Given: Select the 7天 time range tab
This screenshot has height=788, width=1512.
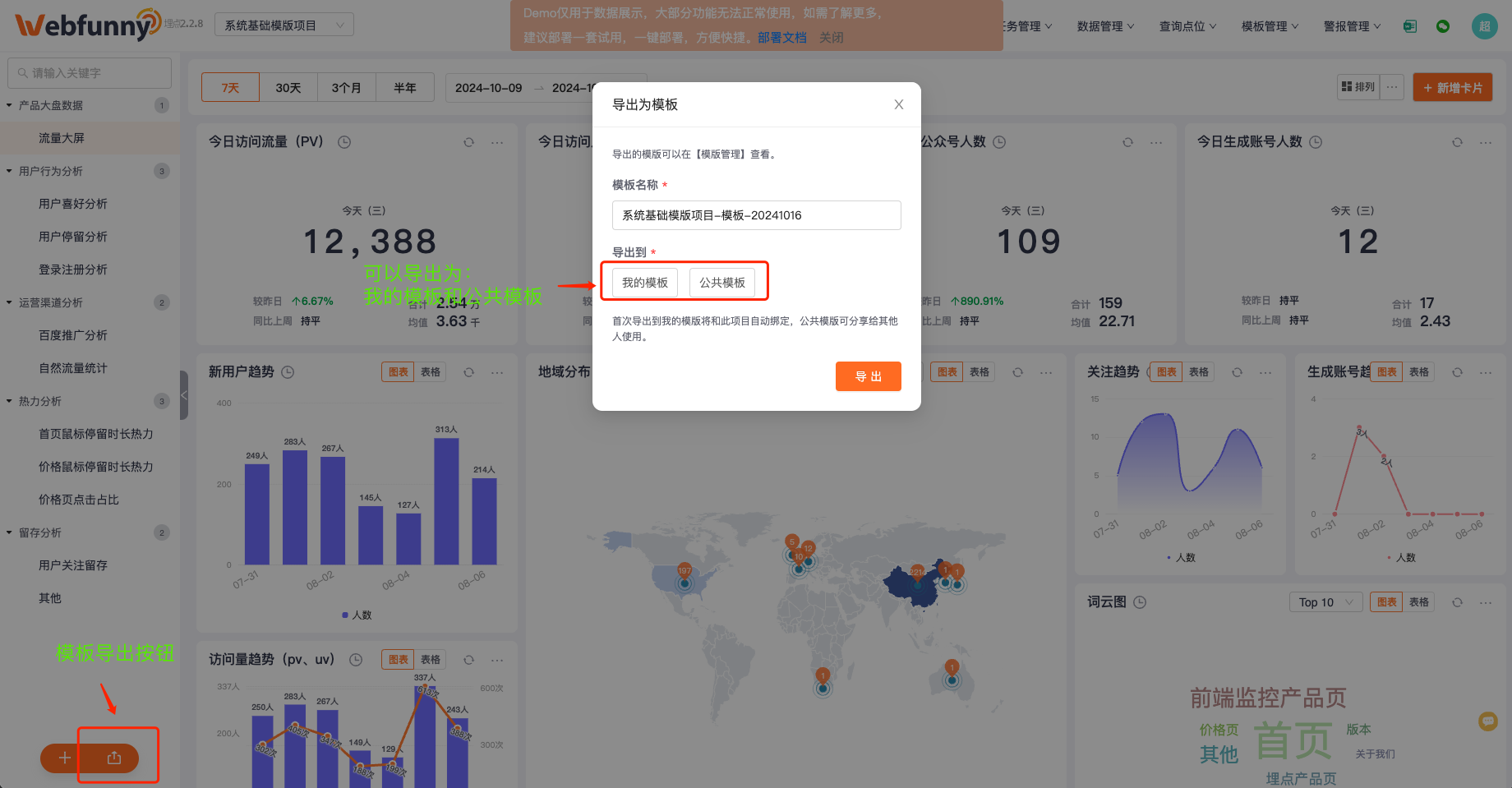Looking at the screenshot, I should click(x=230, y=87).
